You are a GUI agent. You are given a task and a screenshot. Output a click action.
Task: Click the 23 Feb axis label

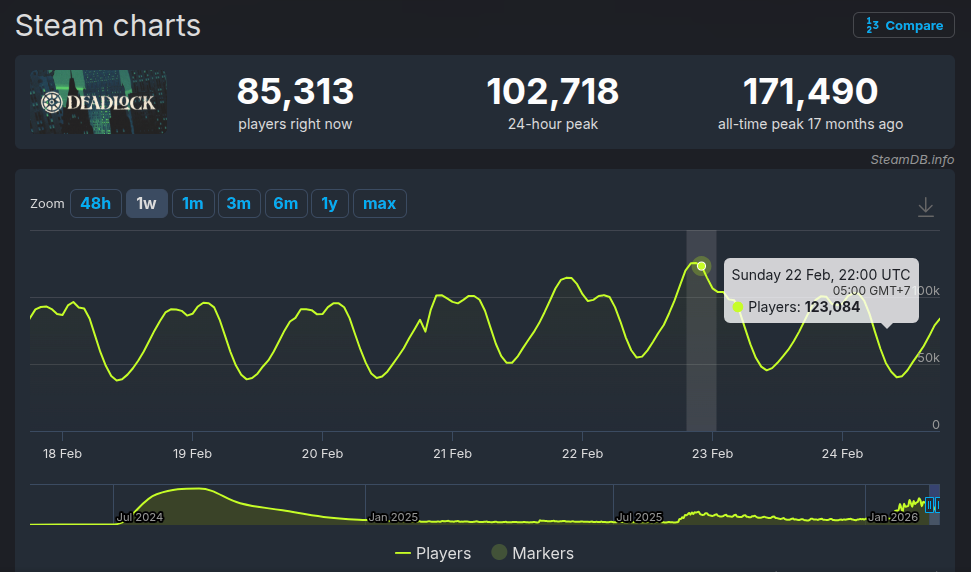pyautogui.click(x=712, y=454)
